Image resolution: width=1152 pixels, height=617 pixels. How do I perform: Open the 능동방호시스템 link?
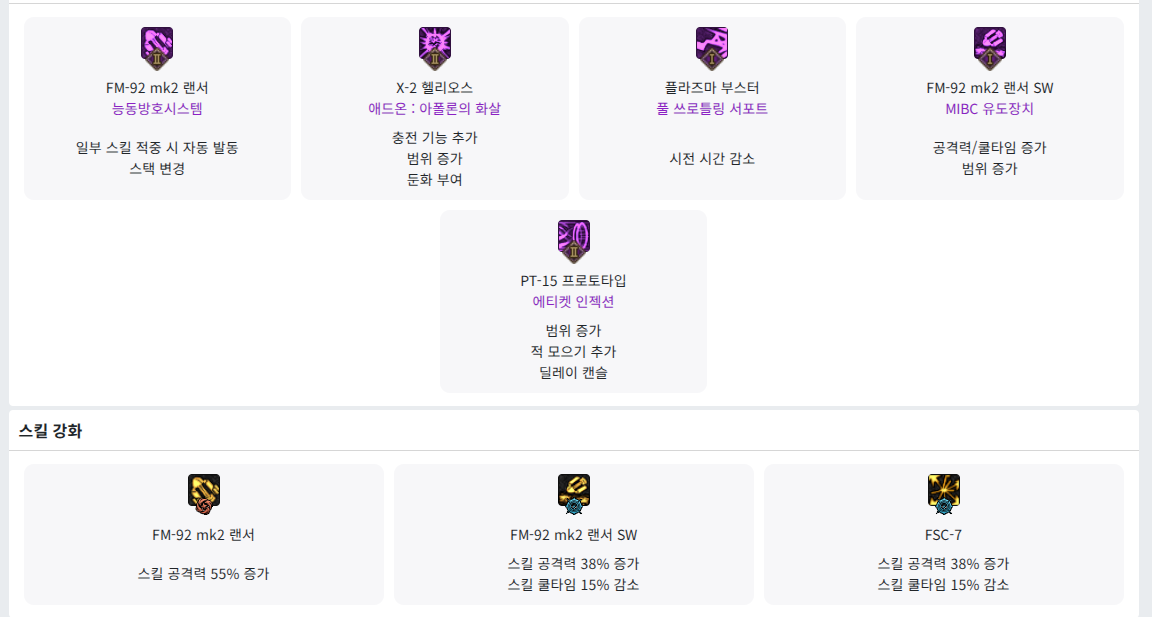157,109
